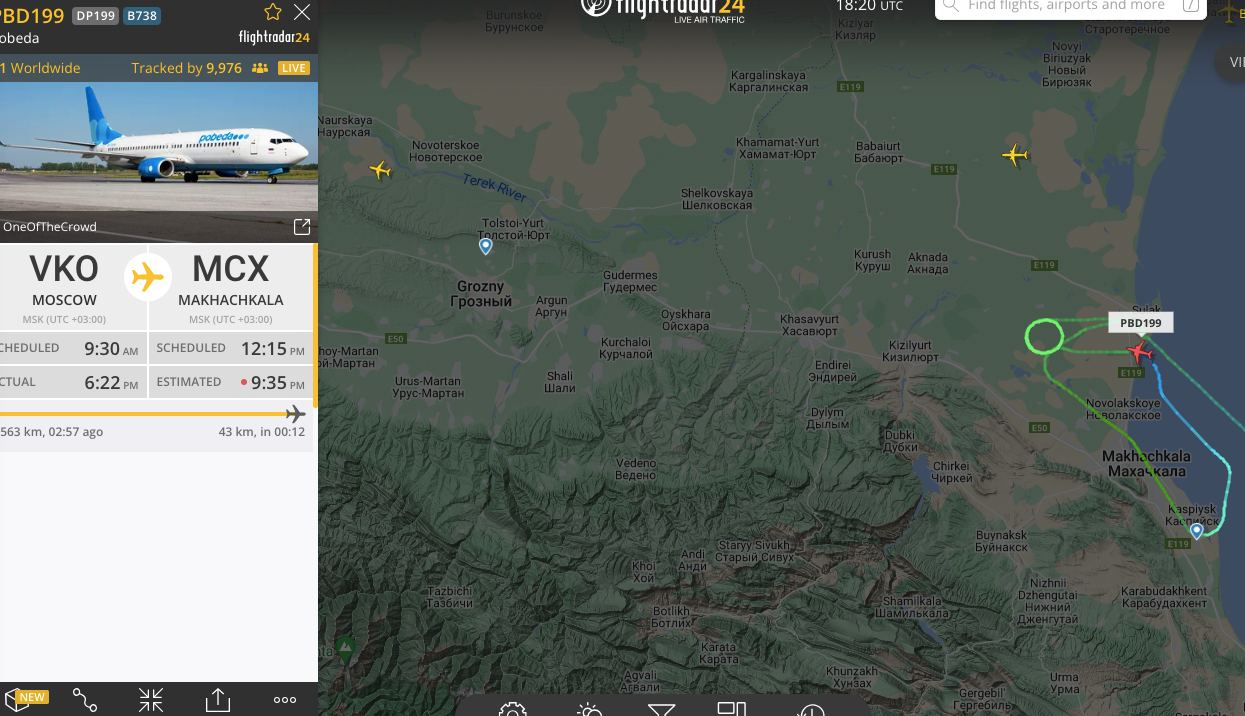Image resolution: width=1245 pixels, height=716 pixels.
Task: Select the red PBD199 aircraft on map
Action: 1139,352
